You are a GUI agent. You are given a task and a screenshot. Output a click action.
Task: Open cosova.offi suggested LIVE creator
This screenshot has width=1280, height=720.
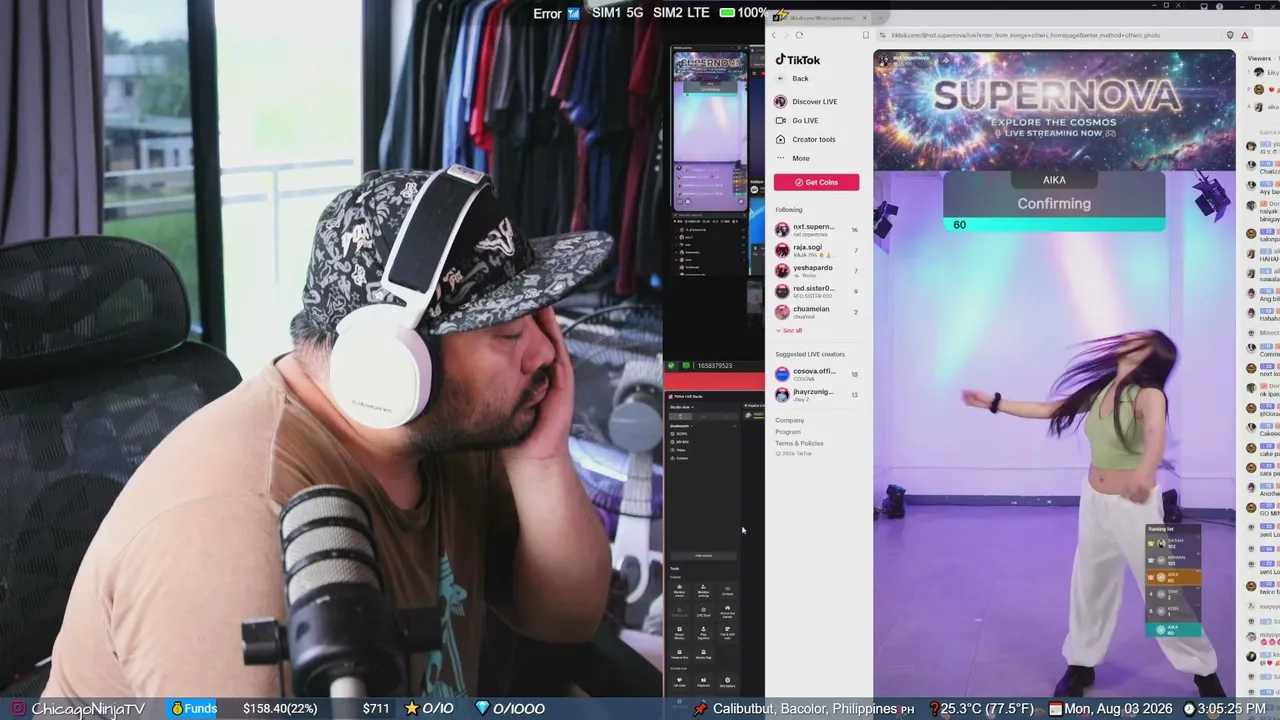816,374
